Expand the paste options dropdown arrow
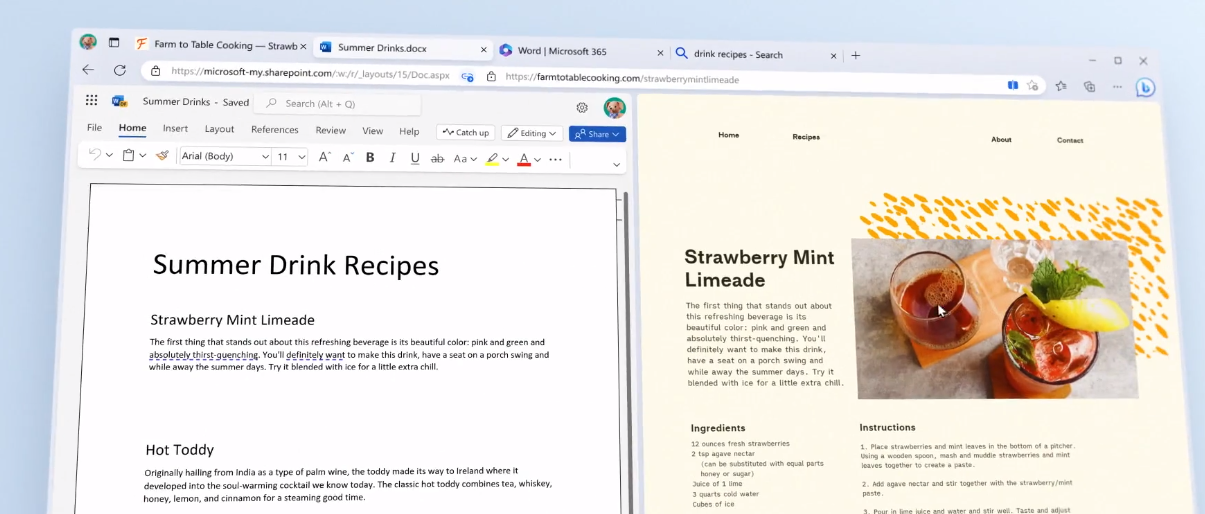1205x514 pixels. [x=143, y=156]
